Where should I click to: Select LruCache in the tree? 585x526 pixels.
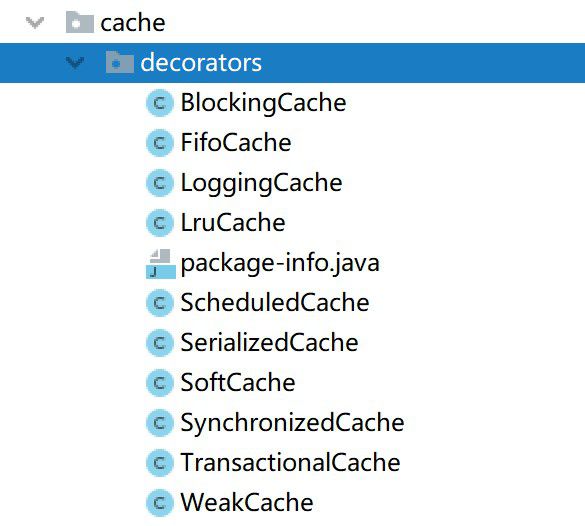[x=233, y=223]
